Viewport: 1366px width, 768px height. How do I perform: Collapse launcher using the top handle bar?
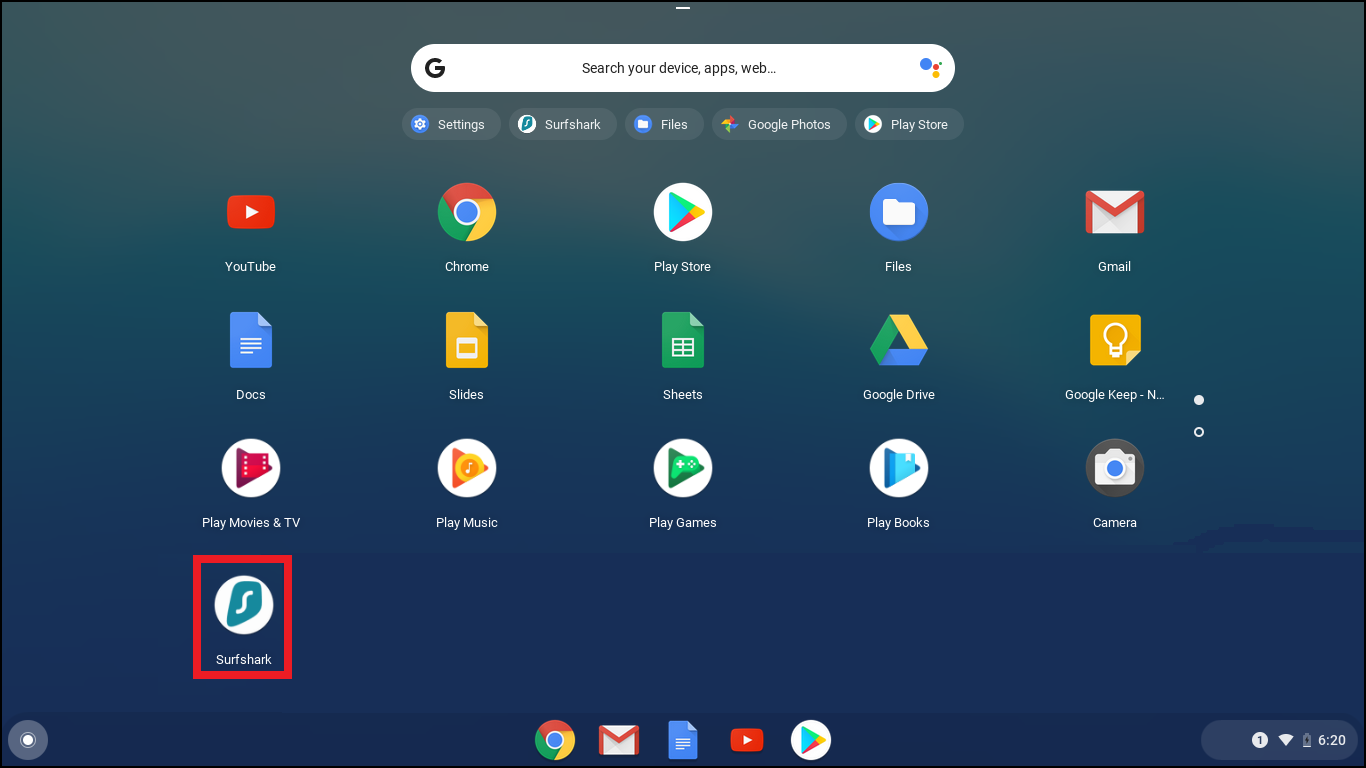[683, 8]
